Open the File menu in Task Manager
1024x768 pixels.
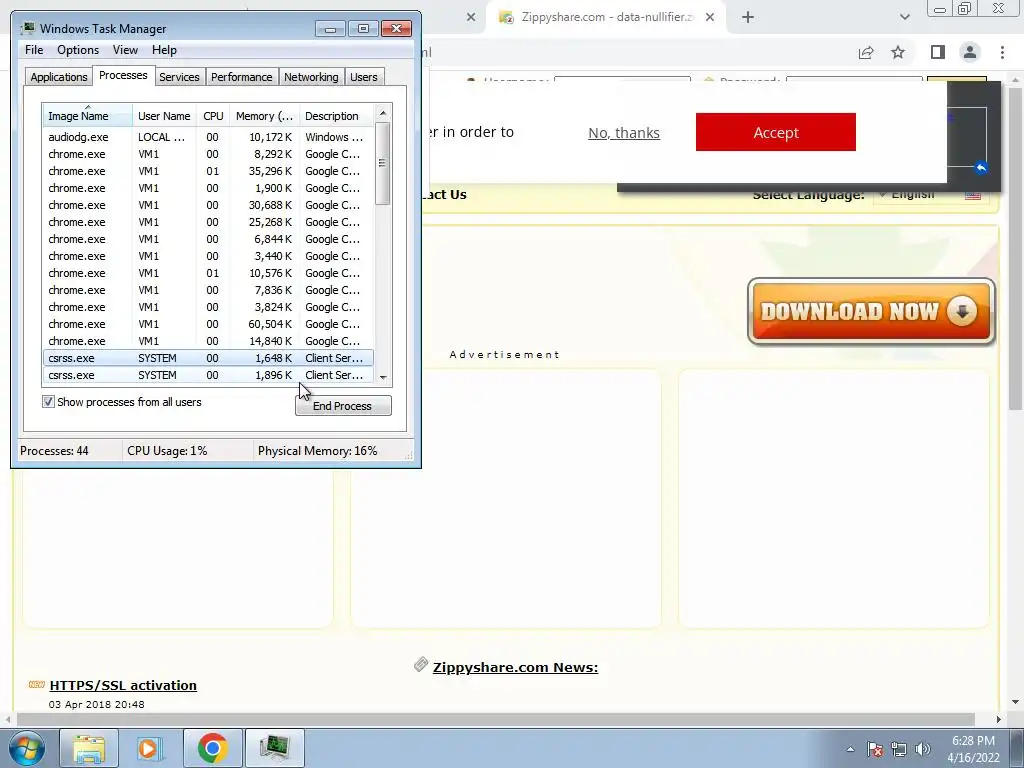point(34,50)
